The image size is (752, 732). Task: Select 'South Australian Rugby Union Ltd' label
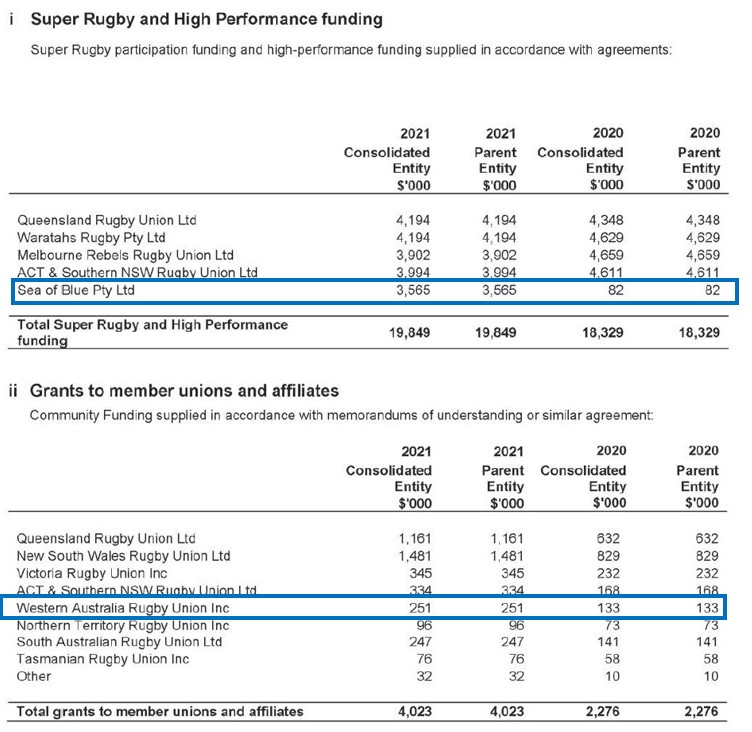coord(119,642)
